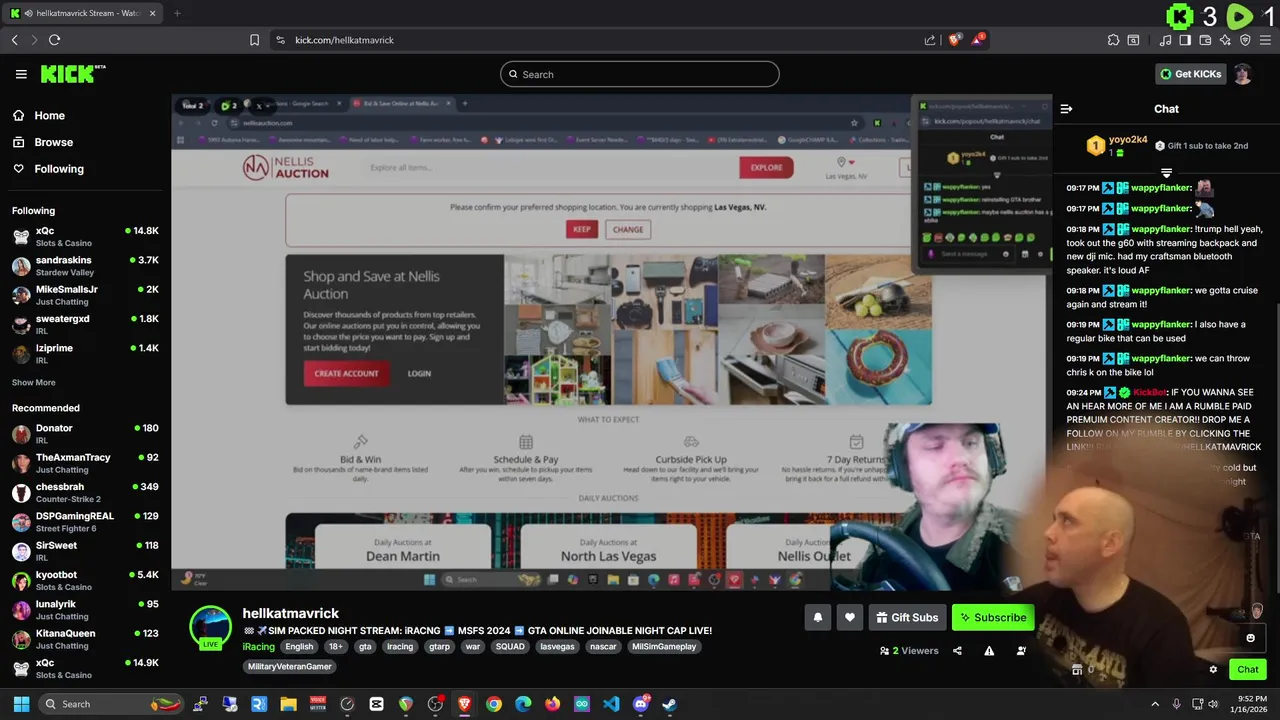Image resolution: width=1280 pixels, height=720 pixels.
Task: Click the notification bell under the stream
Action: (818, 618)
